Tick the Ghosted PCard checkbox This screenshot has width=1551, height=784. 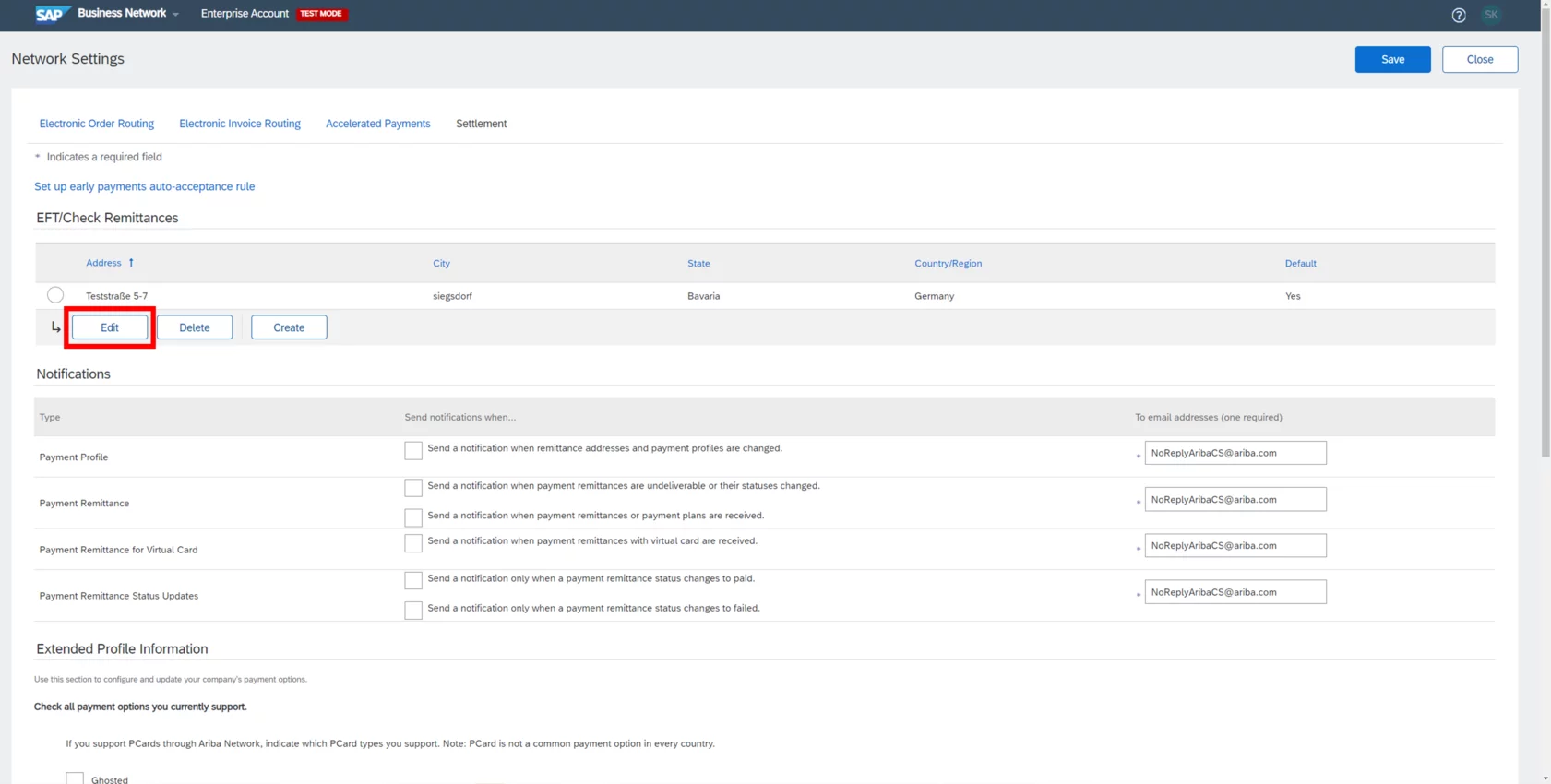pyautogui.click(x=75, y=778)
